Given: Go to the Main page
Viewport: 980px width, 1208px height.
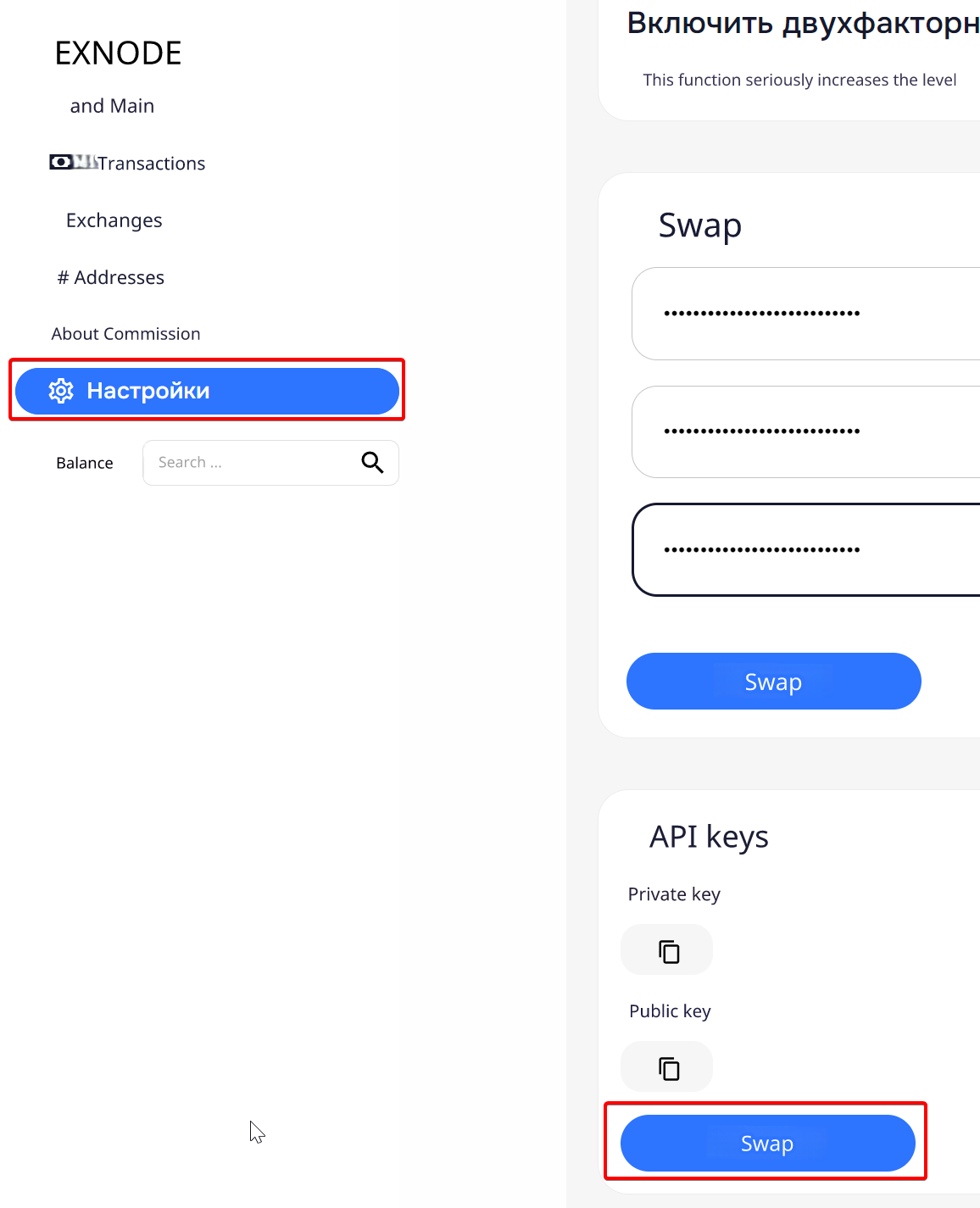Looking at the screenshot, I should click(112, 106).
